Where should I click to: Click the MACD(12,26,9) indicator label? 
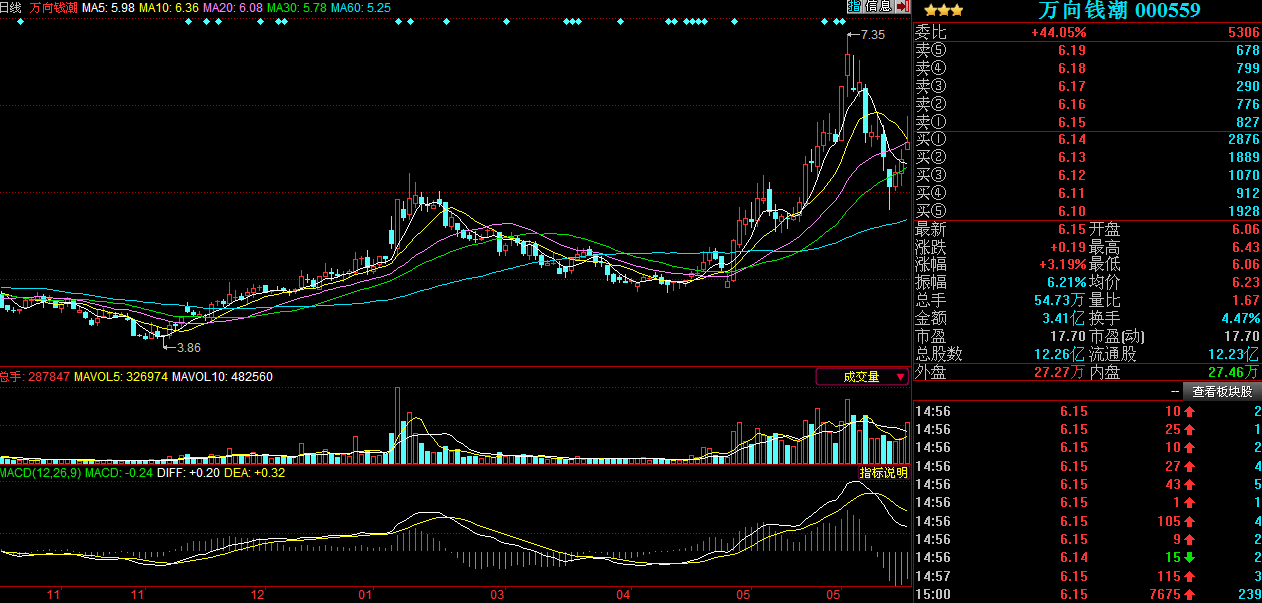click(40, 472)
